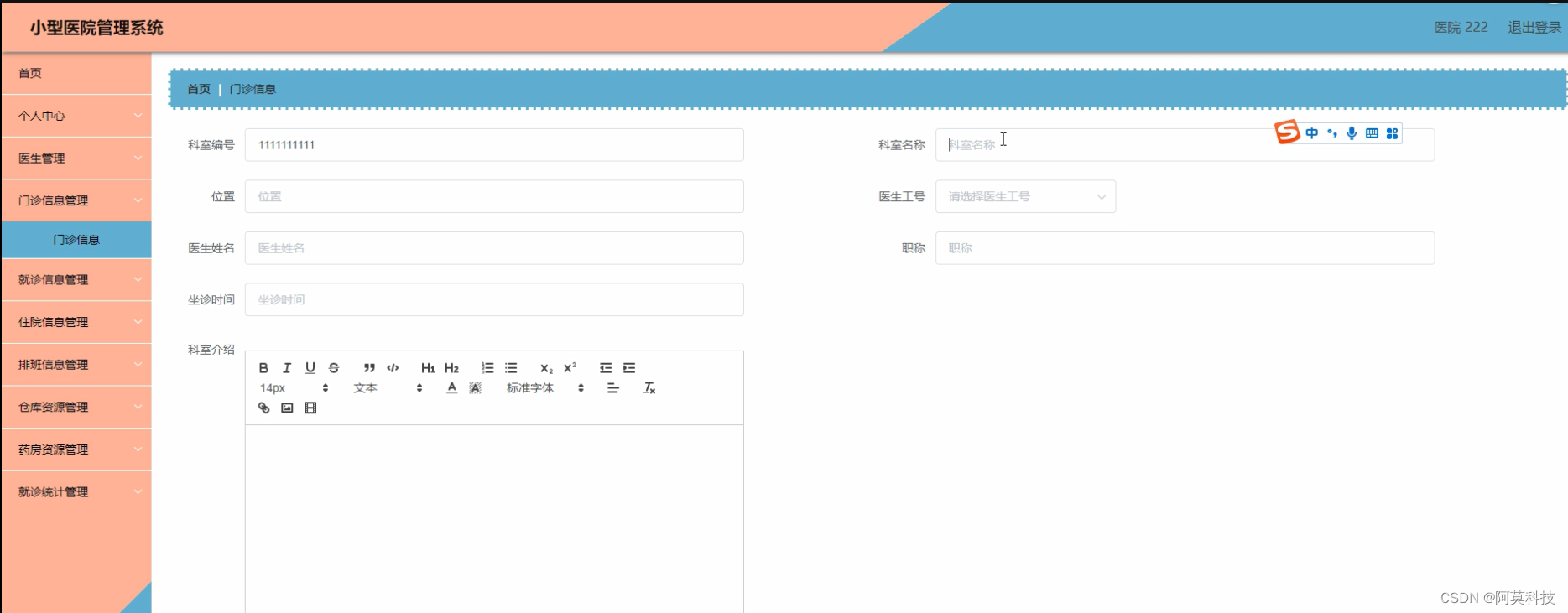Viewport: 1568px width, 613px height.
Task: Expand the 仓库资源管理 sidebar menu
Action: pos(76,407)
